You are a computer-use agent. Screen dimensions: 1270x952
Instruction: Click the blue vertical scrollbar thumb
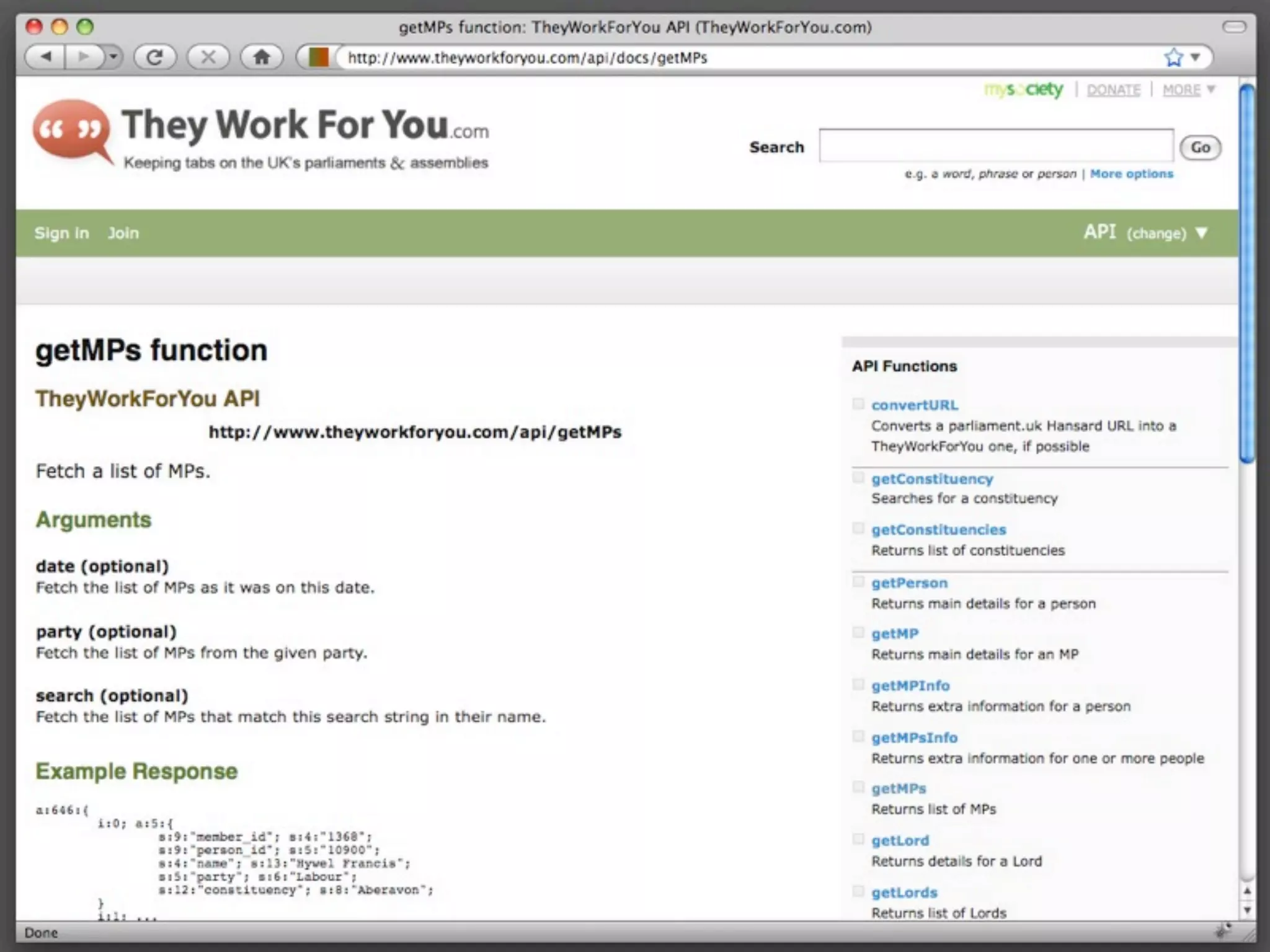click(1246, 273)
